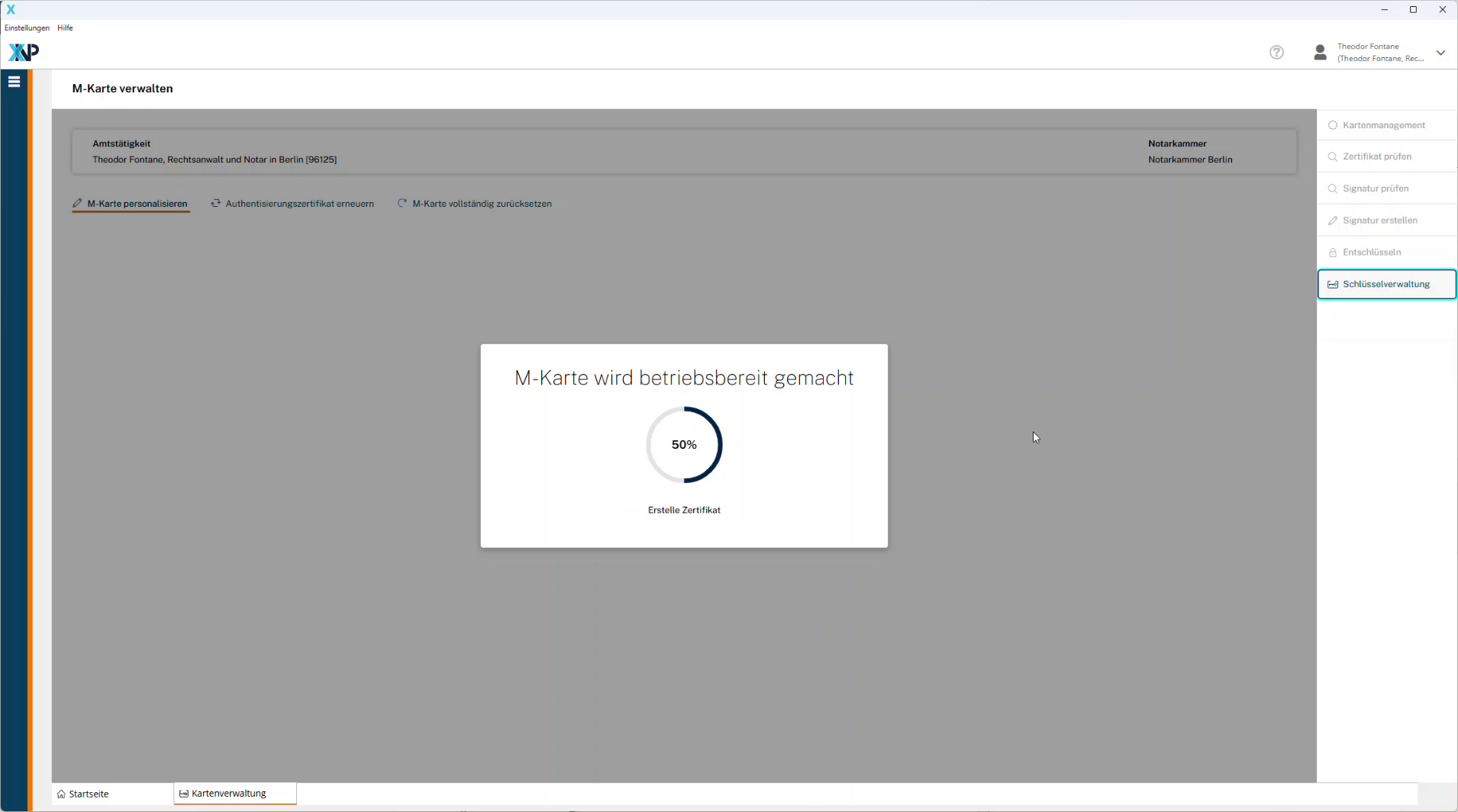This screenshot has width=1458, height=812.
Task: Open the Einstellungen menu
Action: pos(27,27)
